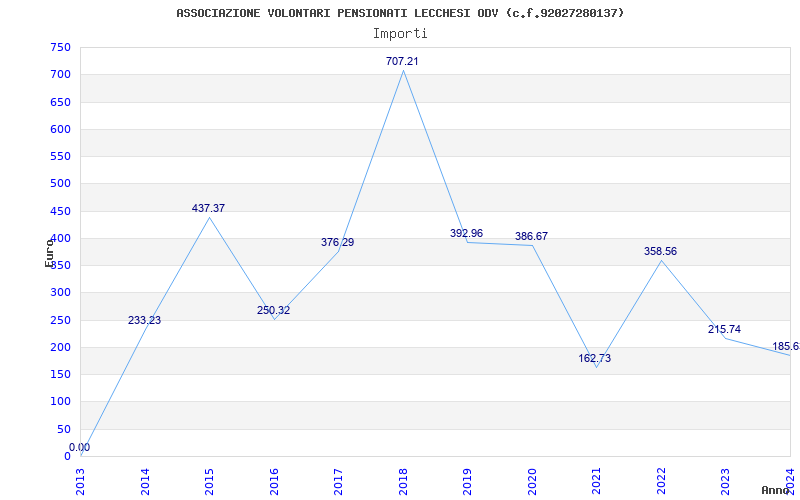Select the 358.56 value label
The width and height of the screenshot is (800, 500).
tap(660, 251)
